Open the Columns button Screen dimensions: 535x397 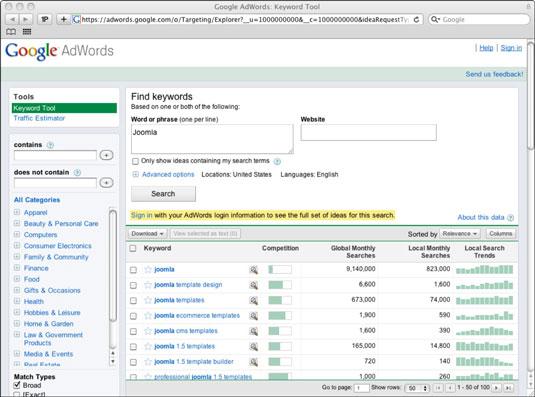click(501, 234)
